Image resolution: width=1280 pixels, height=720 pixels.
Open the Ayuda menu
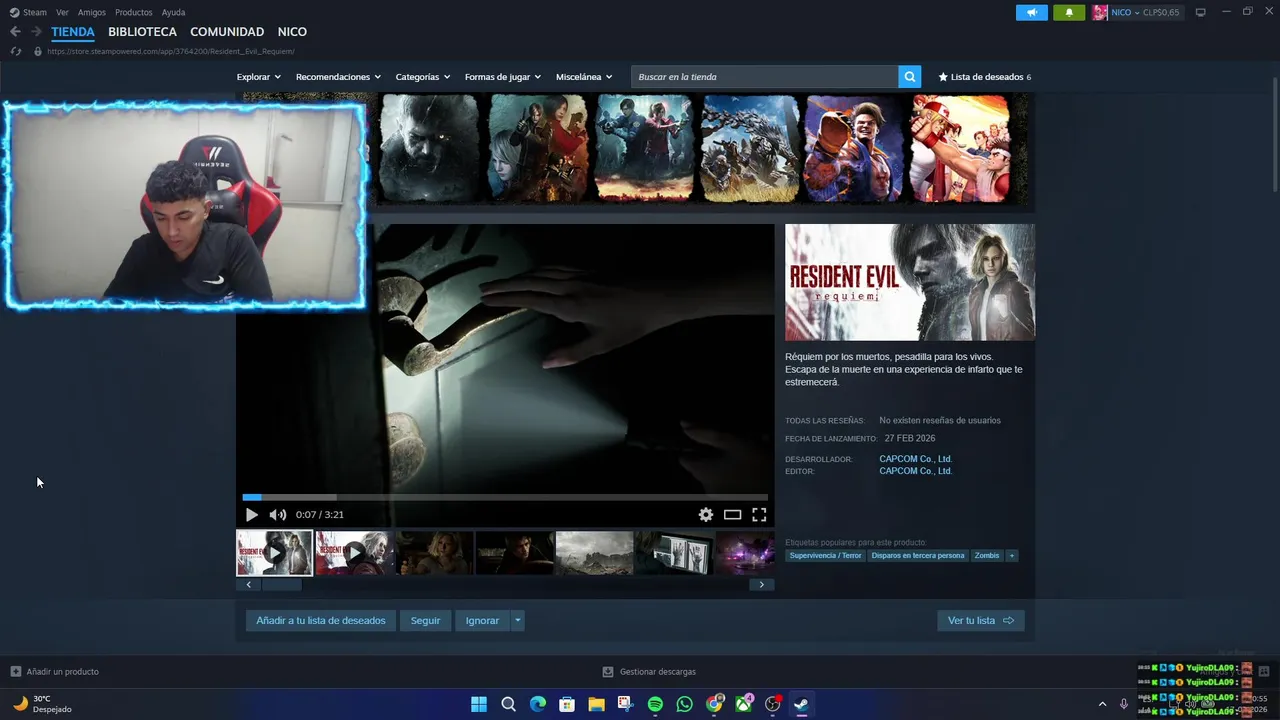[x=173, y=13]
